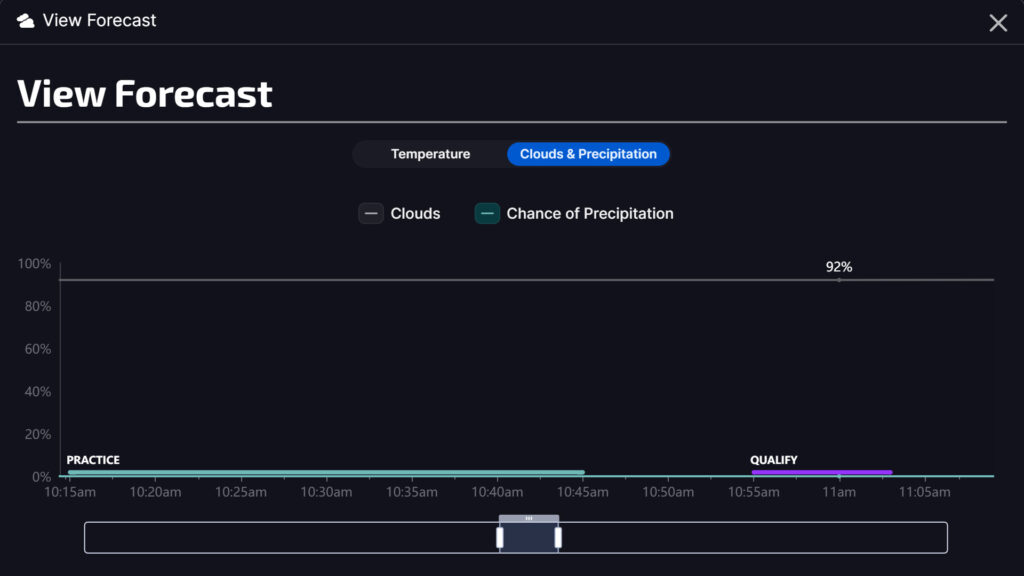Click the teal Chance of Precipitation swatch
This screenshot has height=576, width=1024.
click(x=487, y=213)
